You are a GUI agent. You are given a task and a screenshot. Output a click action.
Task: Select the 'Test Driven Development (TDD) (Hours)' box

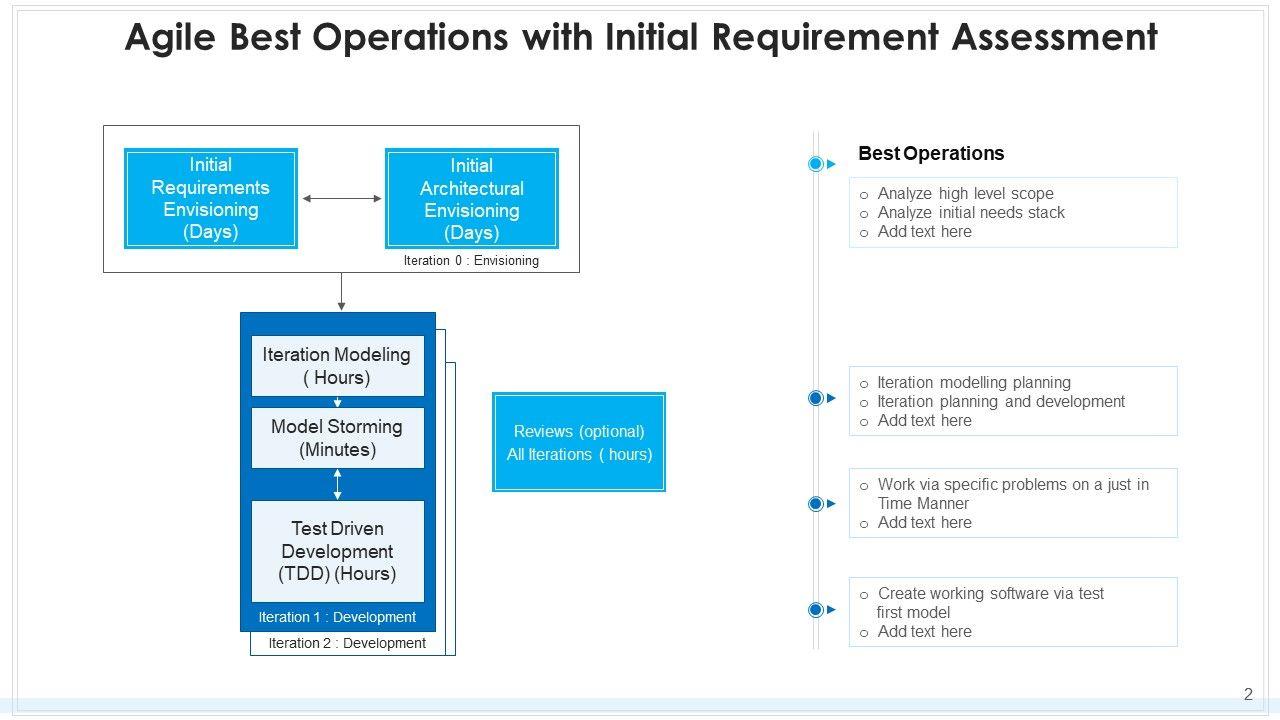tap(337, 551)
